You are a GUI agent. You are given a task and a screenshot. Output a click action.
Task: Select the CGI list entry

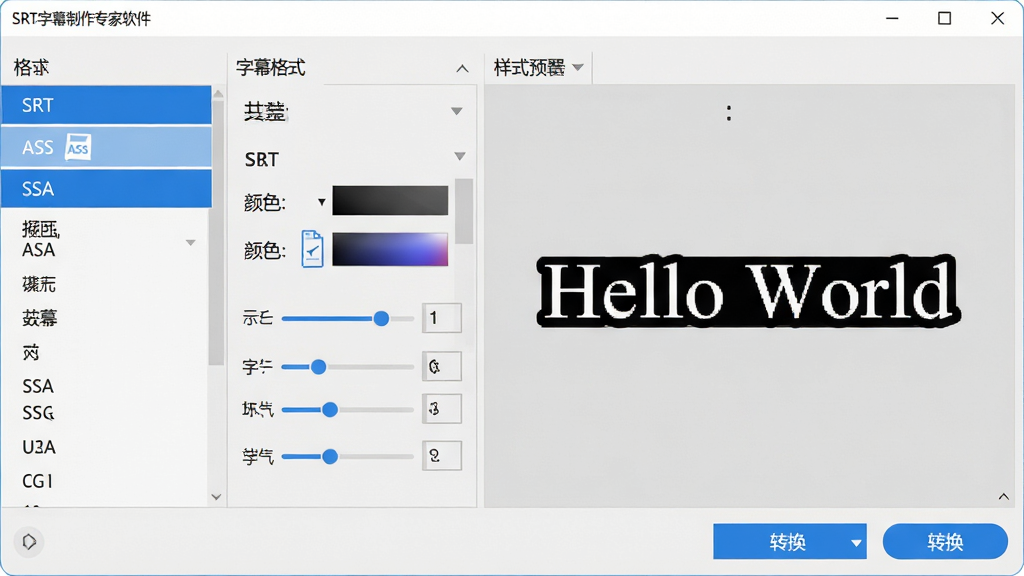tap(37, 481)
